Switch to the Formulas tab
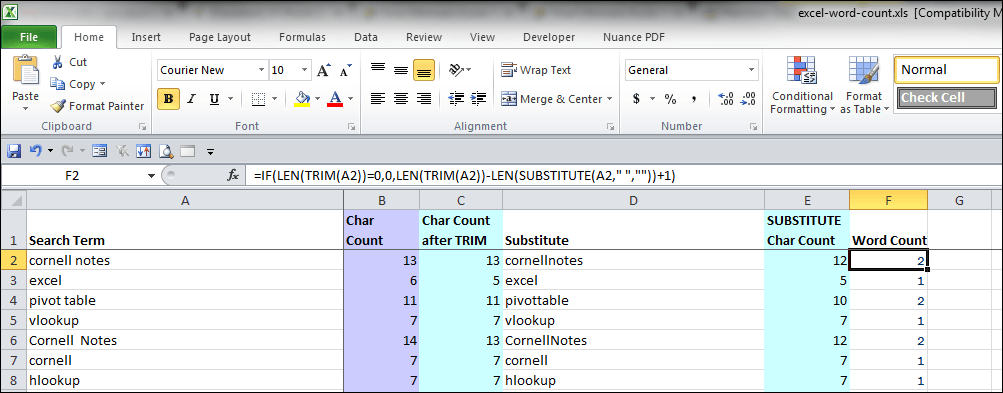1003x393 pixels. (303, 37)
